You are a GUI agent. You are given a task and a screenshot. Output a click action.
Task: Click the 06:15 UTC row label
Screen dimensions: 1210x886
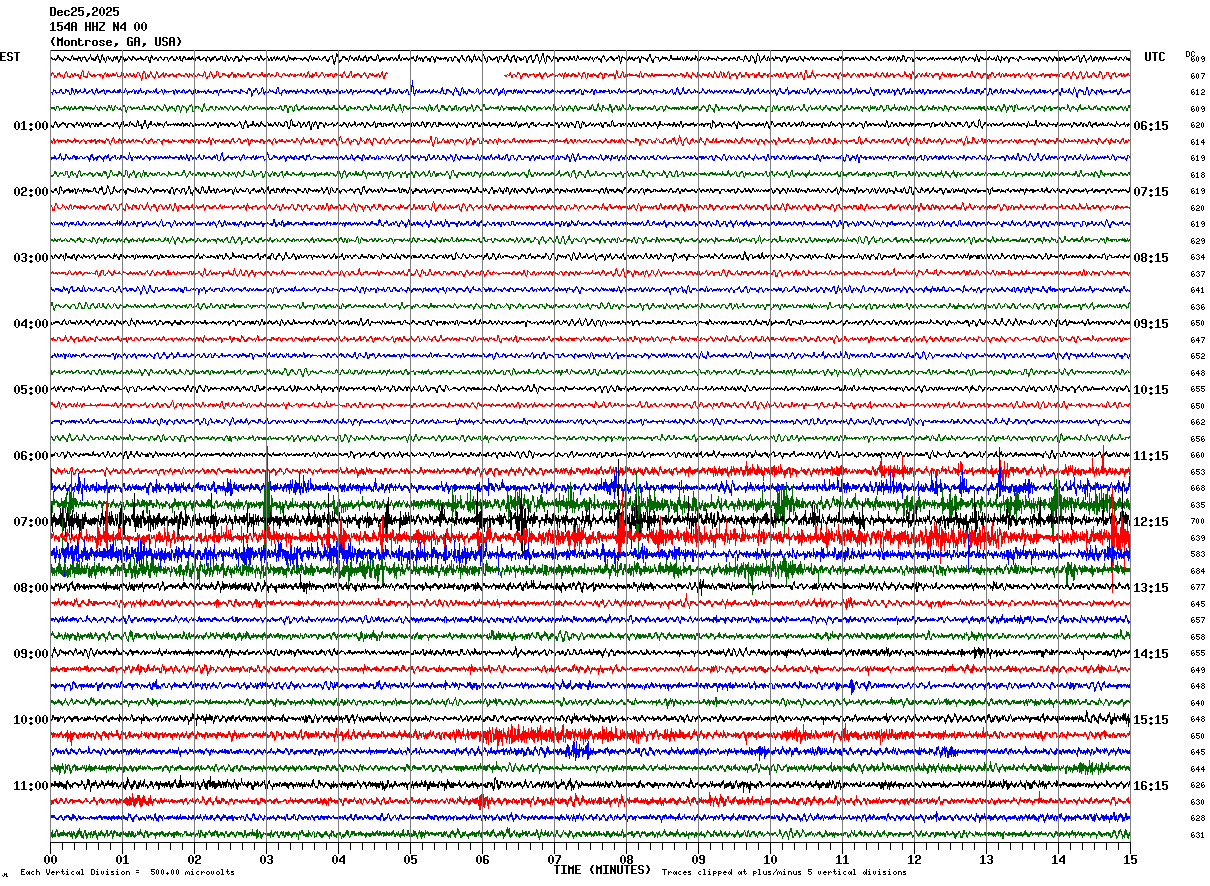(x=1150, y=126)
